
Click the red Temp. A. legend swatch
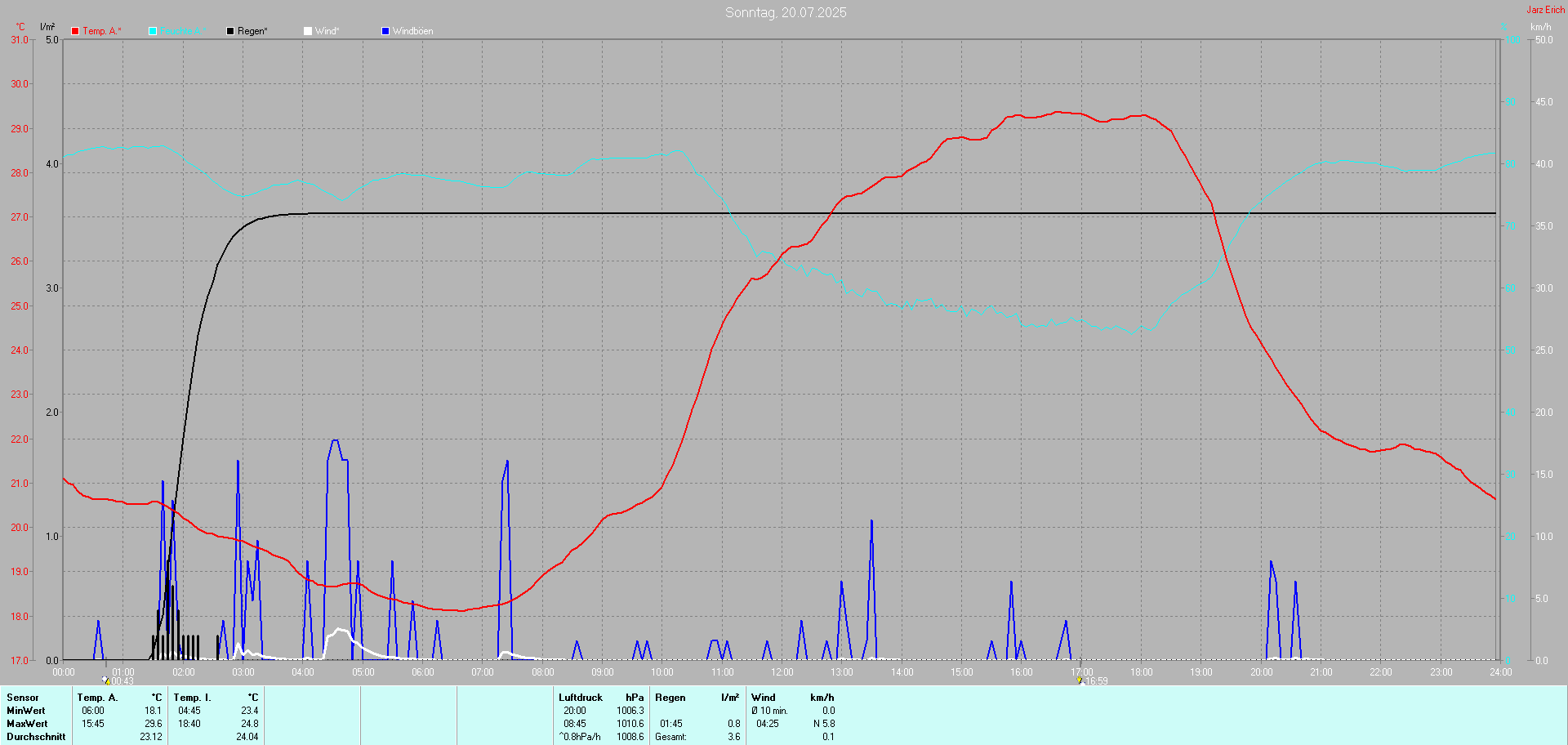(x=75, y=31)
